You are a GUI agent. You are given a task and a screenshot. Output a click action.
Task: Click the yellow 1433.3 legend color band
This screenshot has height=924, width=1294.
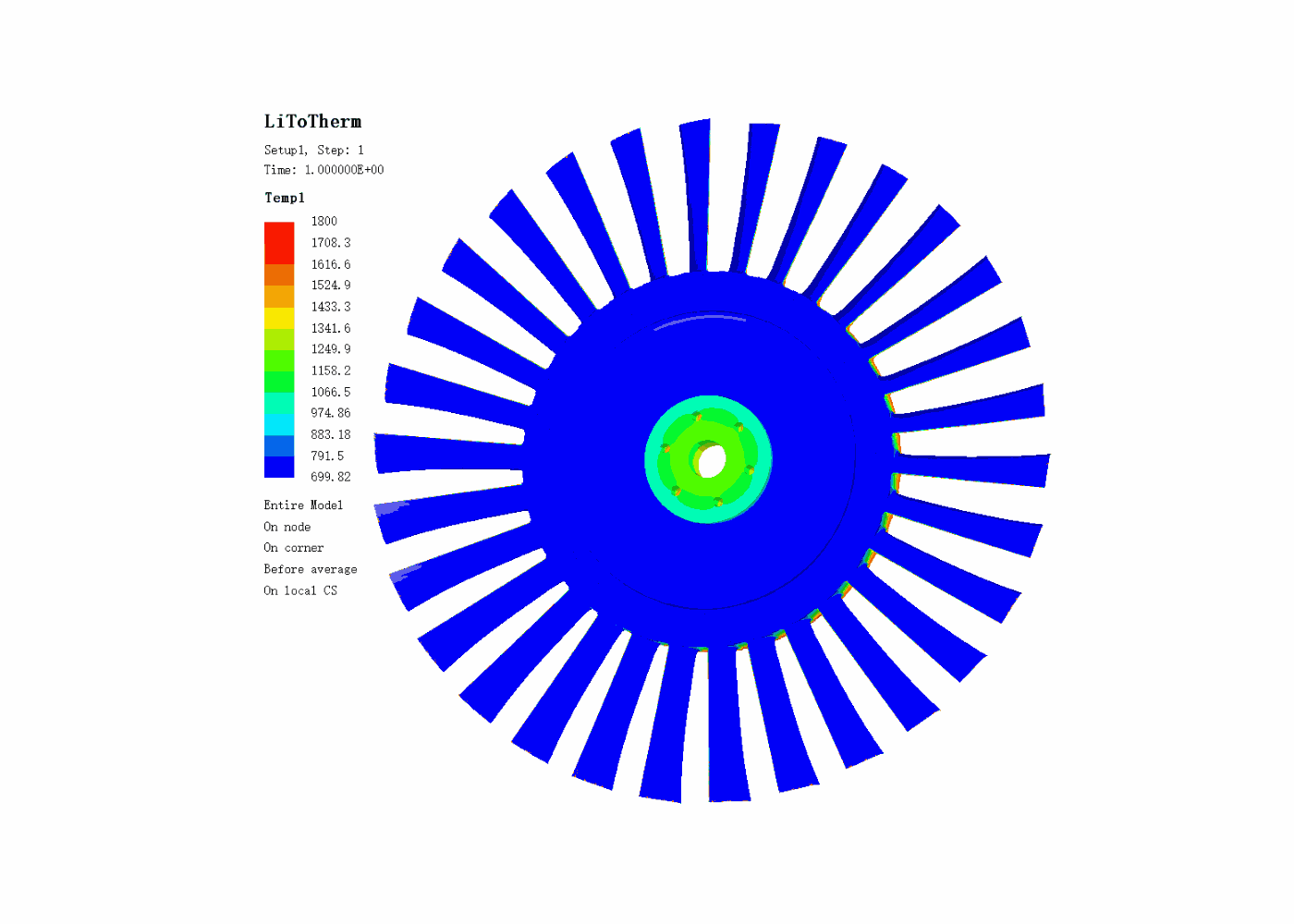(x=279, y=317)
